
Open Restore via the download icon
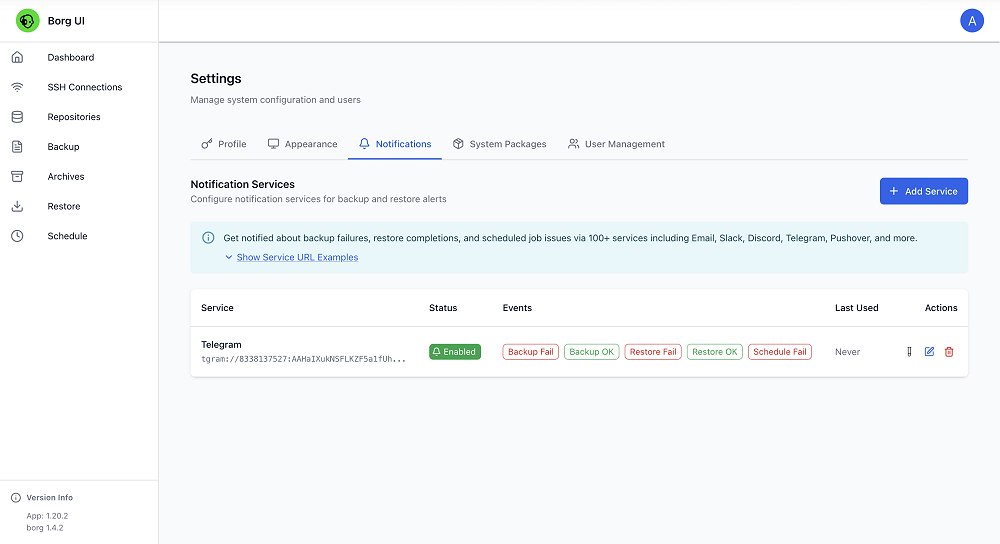[x=17, y=206]
